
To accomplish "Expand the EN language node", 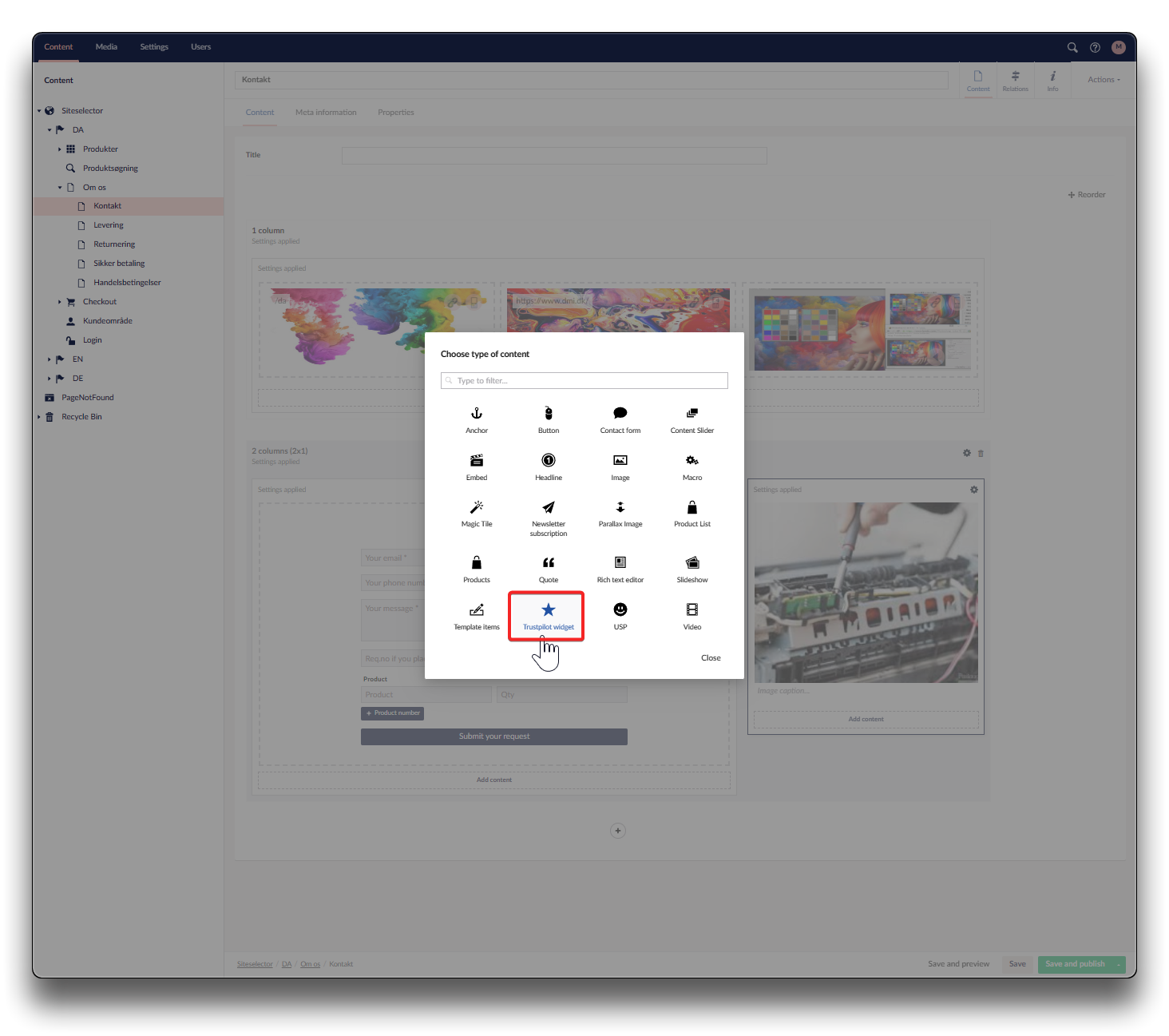I will tap(50, 359).
